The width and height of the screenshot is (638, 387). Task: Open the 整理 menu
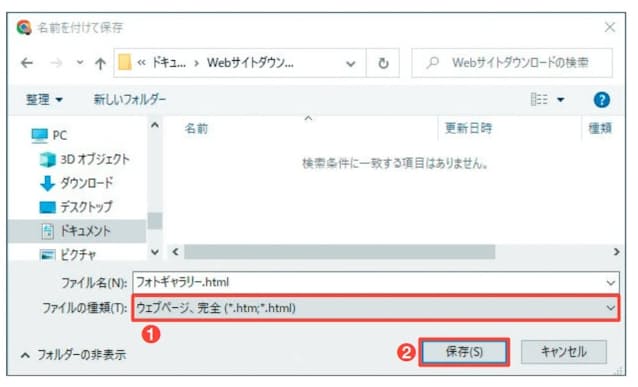click(44, 99)
